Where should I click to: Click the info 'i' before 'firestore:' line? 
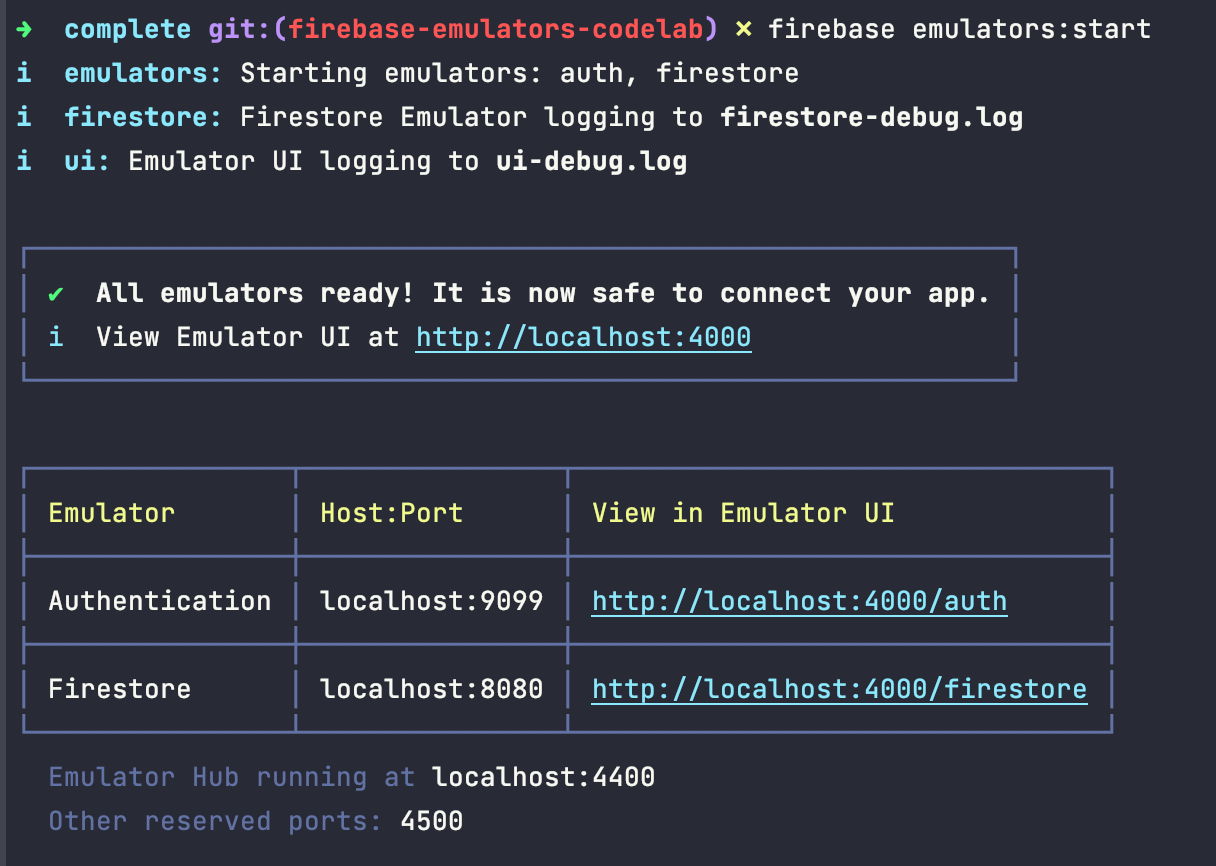24,117
